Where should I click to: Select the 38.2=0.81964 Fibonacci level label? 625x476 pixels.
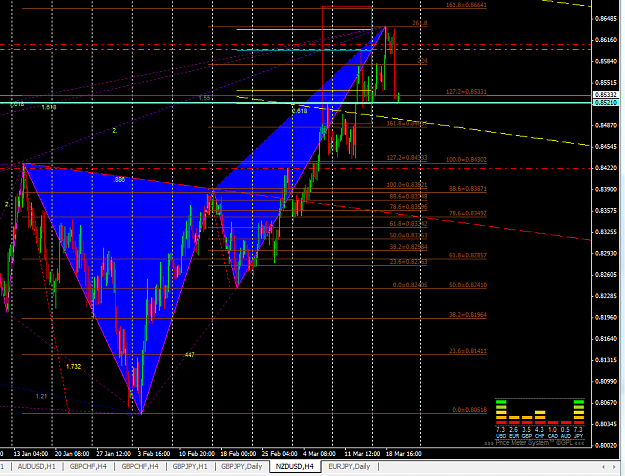(x=468, y=315)
